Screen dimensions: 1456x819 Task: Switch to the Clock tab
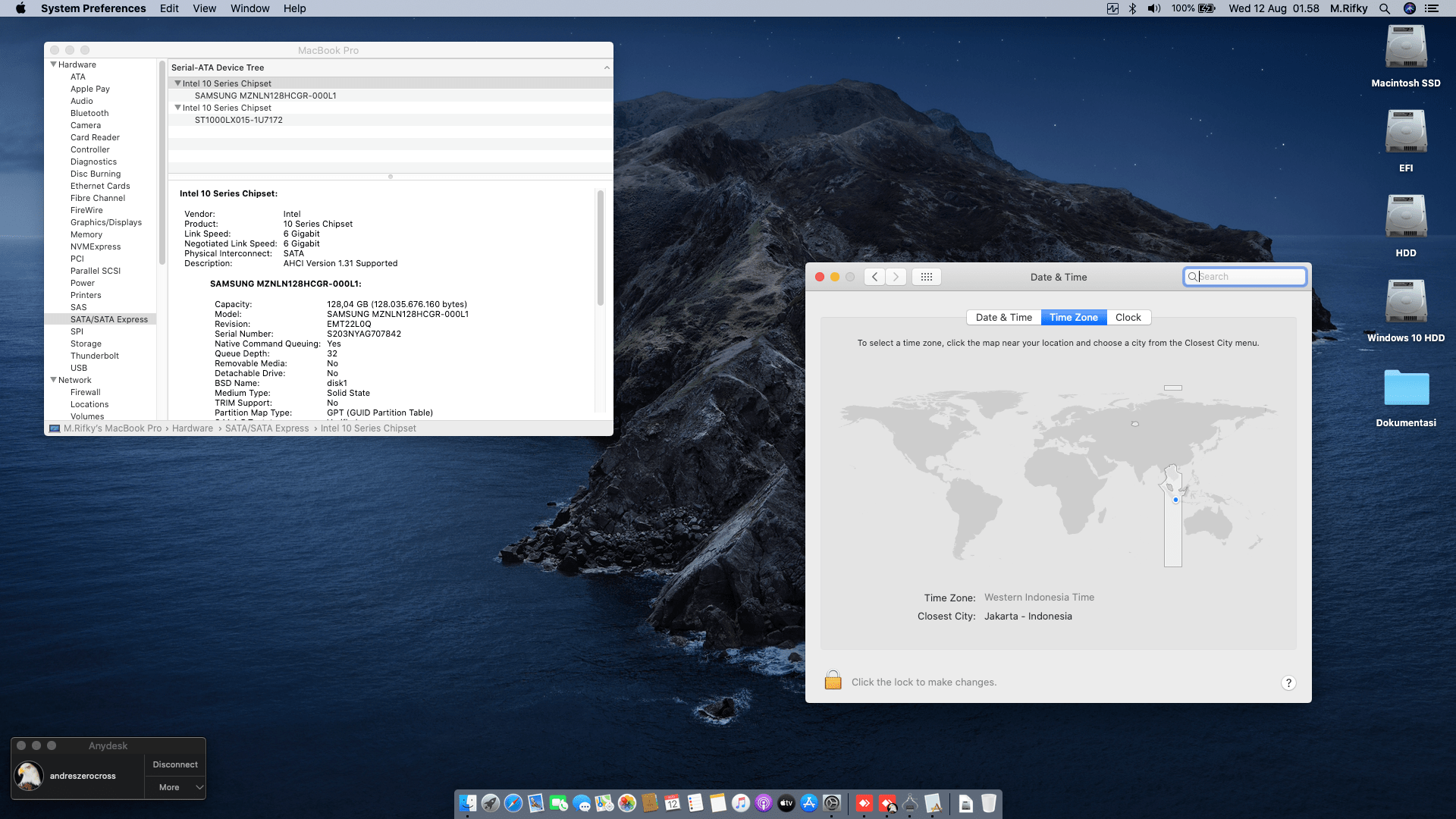click(1128, 317)
